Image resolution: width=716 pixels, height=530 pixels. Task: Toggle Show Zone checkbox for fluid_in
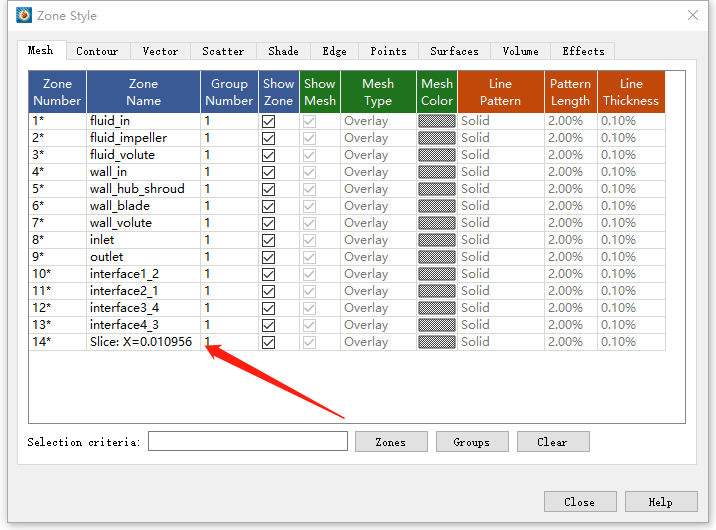tap(268, 121)
